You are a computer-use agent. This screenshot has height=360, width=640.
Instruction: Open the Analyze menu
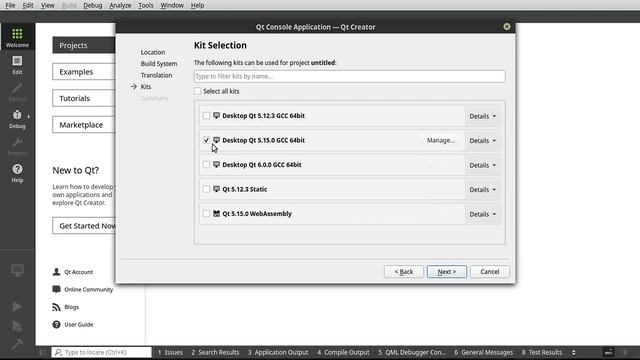click(x=120, y=5)
